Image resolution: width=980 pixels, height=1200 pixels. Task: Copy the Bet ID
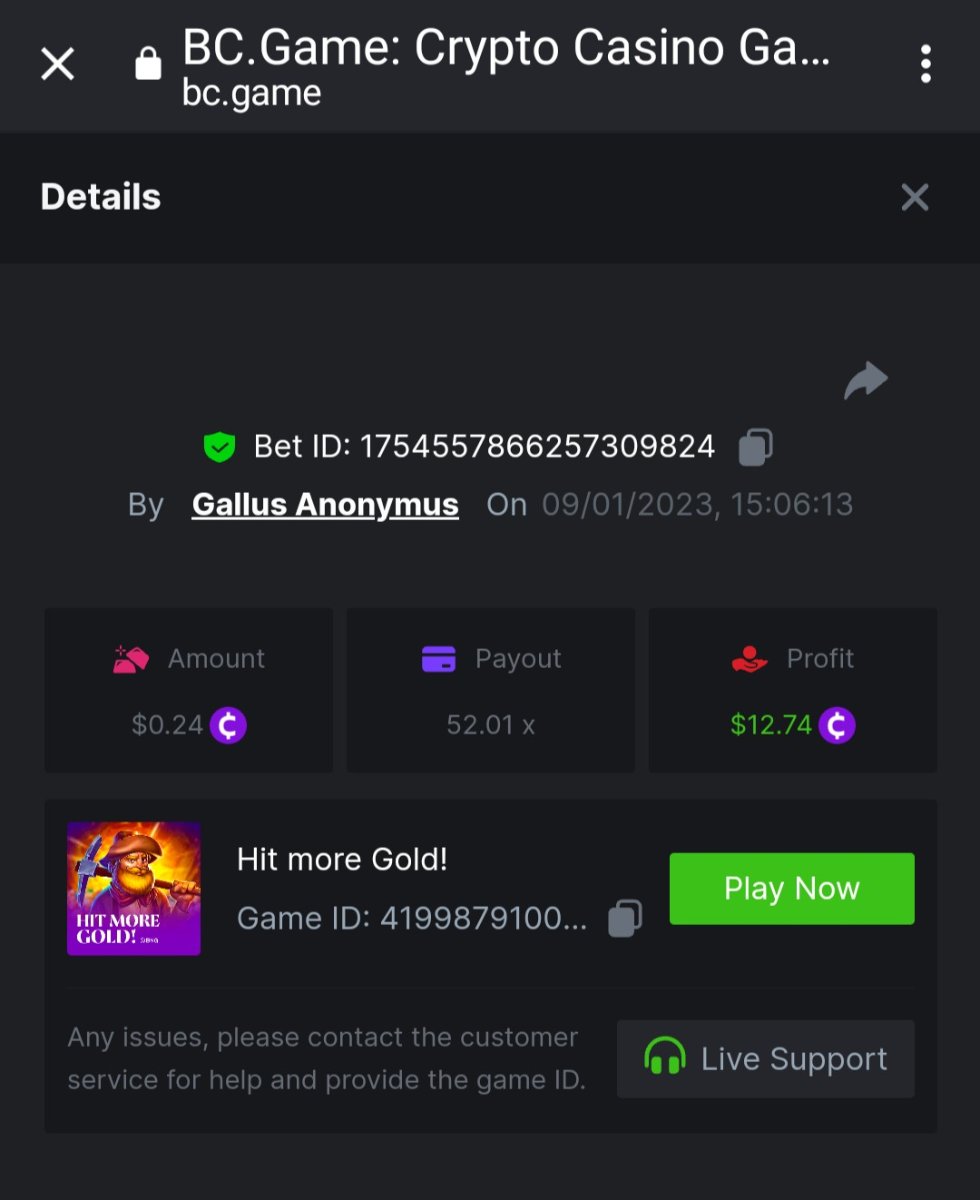[756, 447]
